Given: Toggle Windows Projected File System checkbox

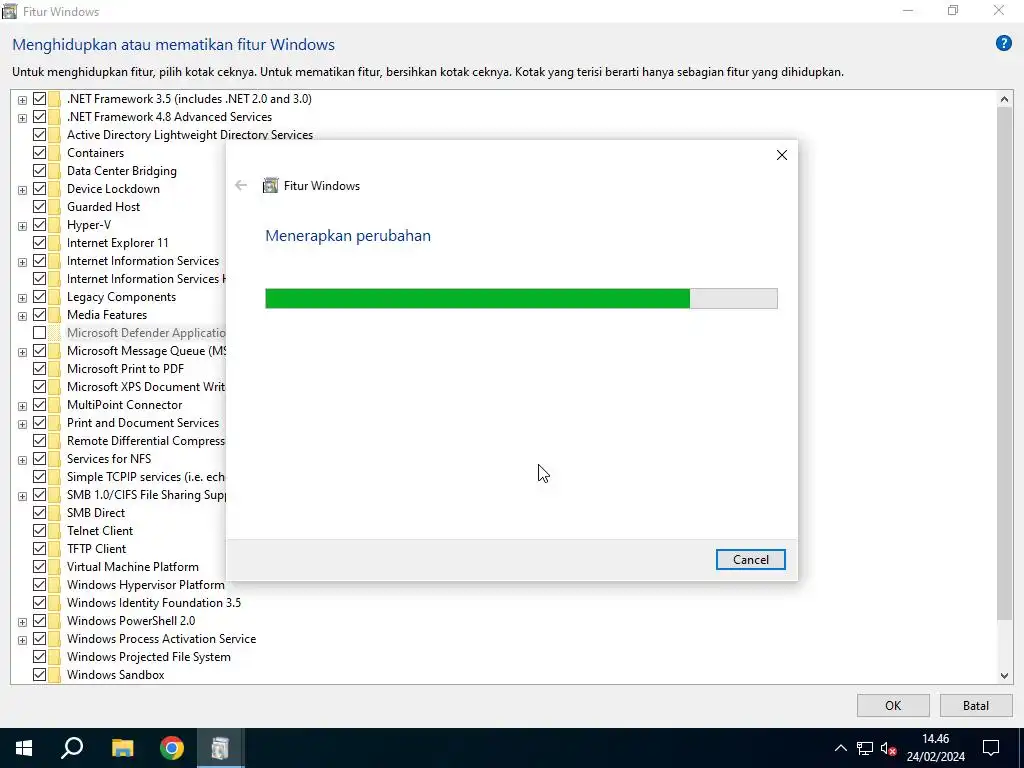Looking at the screenshot, I should [x=39, y=657].
